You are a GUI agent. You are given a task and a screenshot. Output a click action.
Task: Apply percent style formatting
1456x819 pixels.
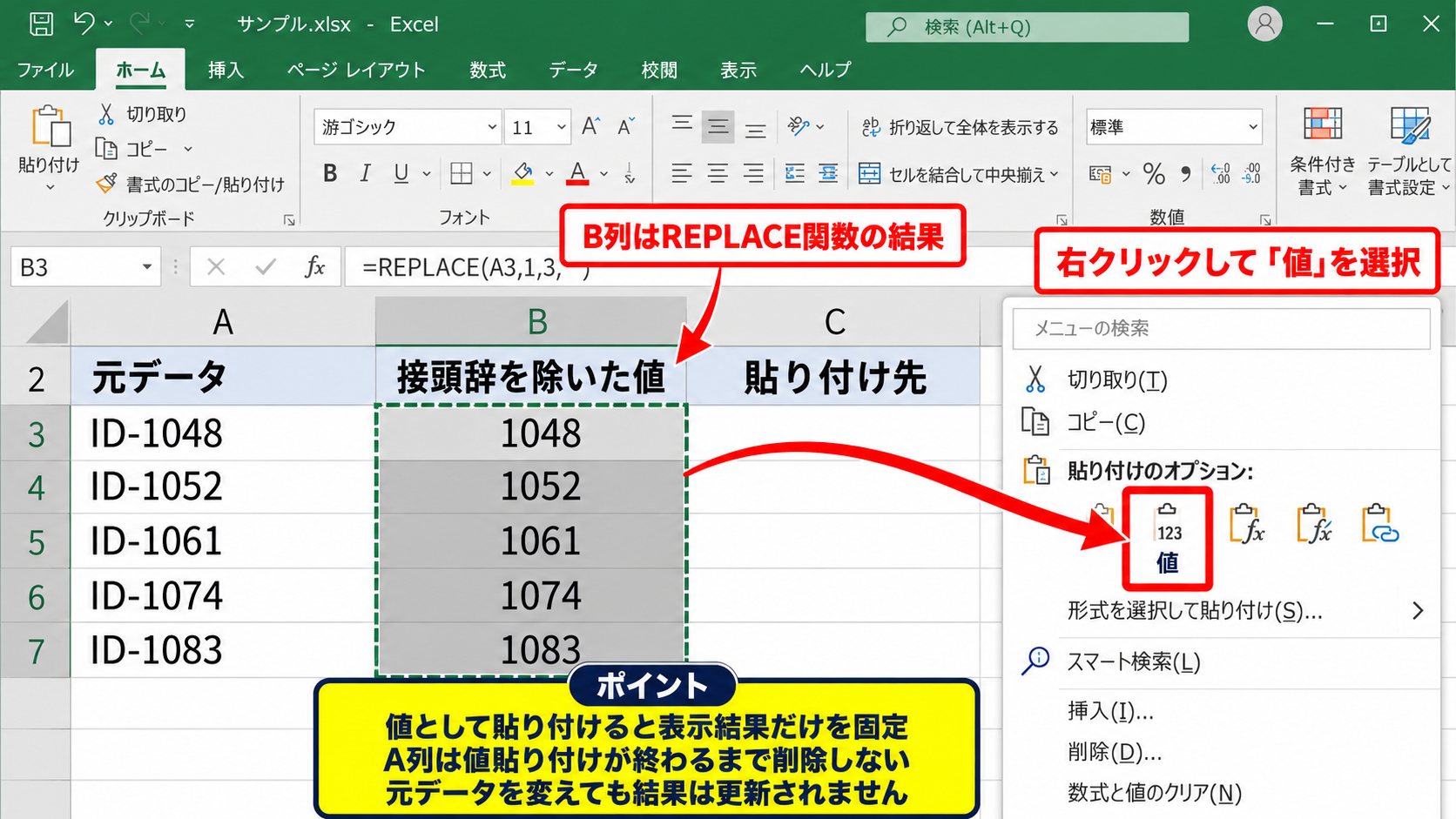(1154, 174)
